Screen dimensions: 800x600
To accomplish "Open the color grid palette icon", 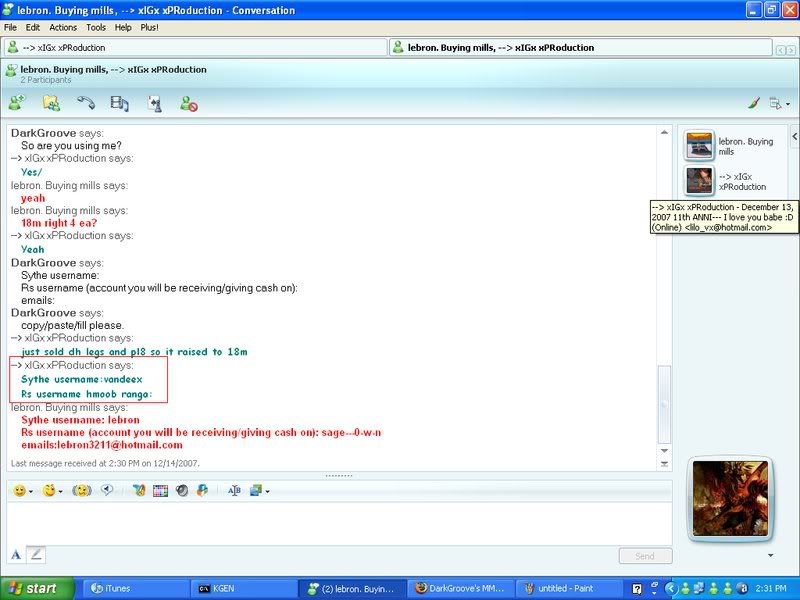I will tap(160, 491).
